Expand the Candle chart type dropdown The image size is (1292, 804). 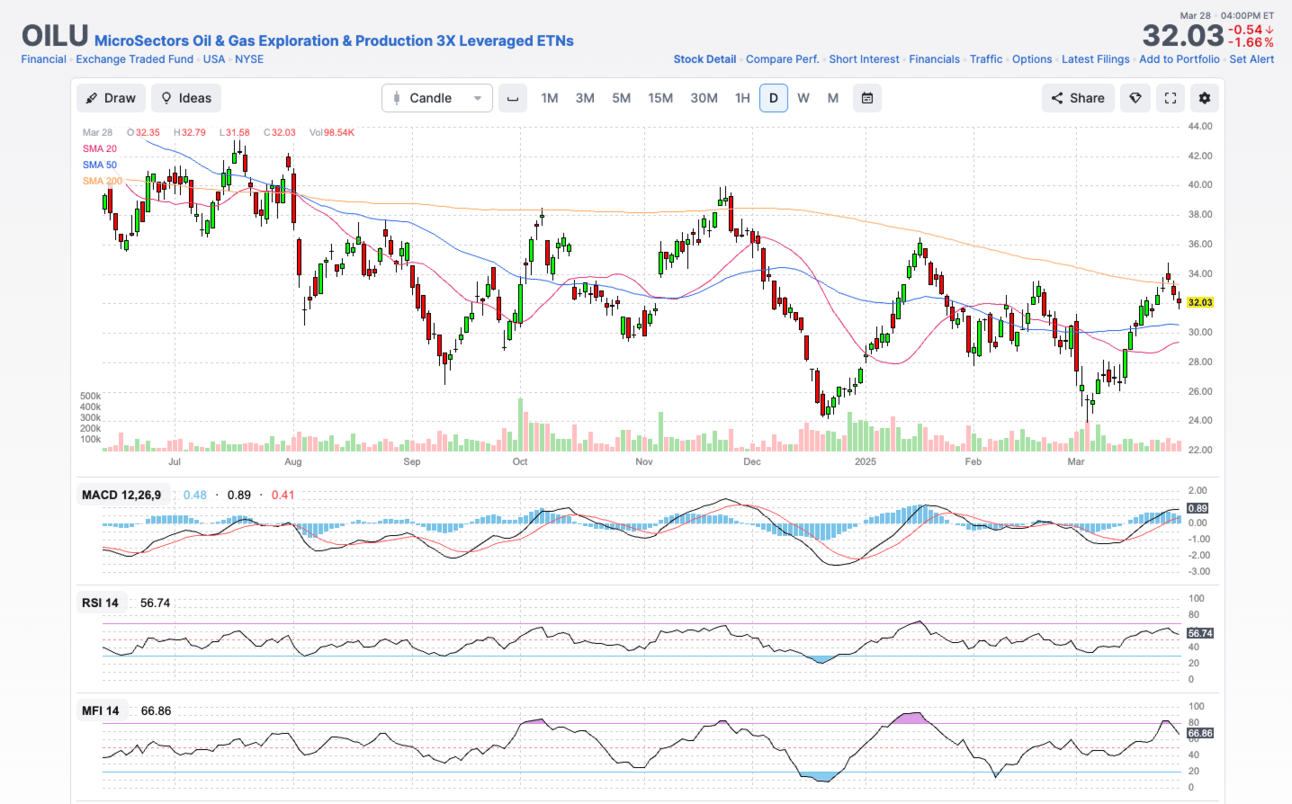pos(437,98)
